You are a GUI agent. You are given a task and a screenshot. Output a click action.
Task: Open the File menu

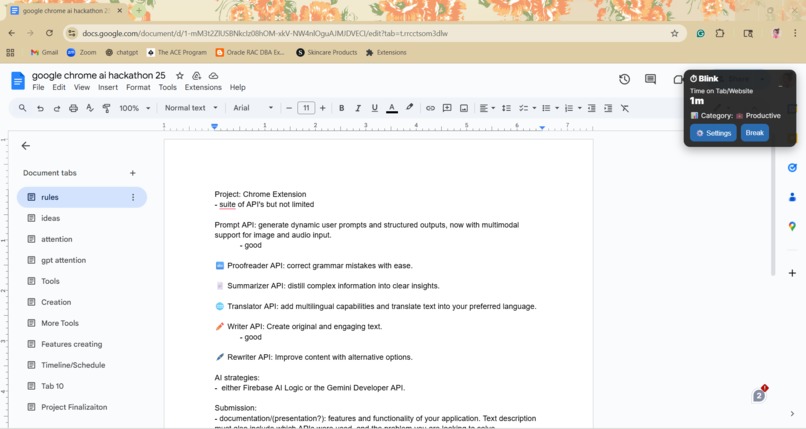pyautogui.click(x=38, y=87)
